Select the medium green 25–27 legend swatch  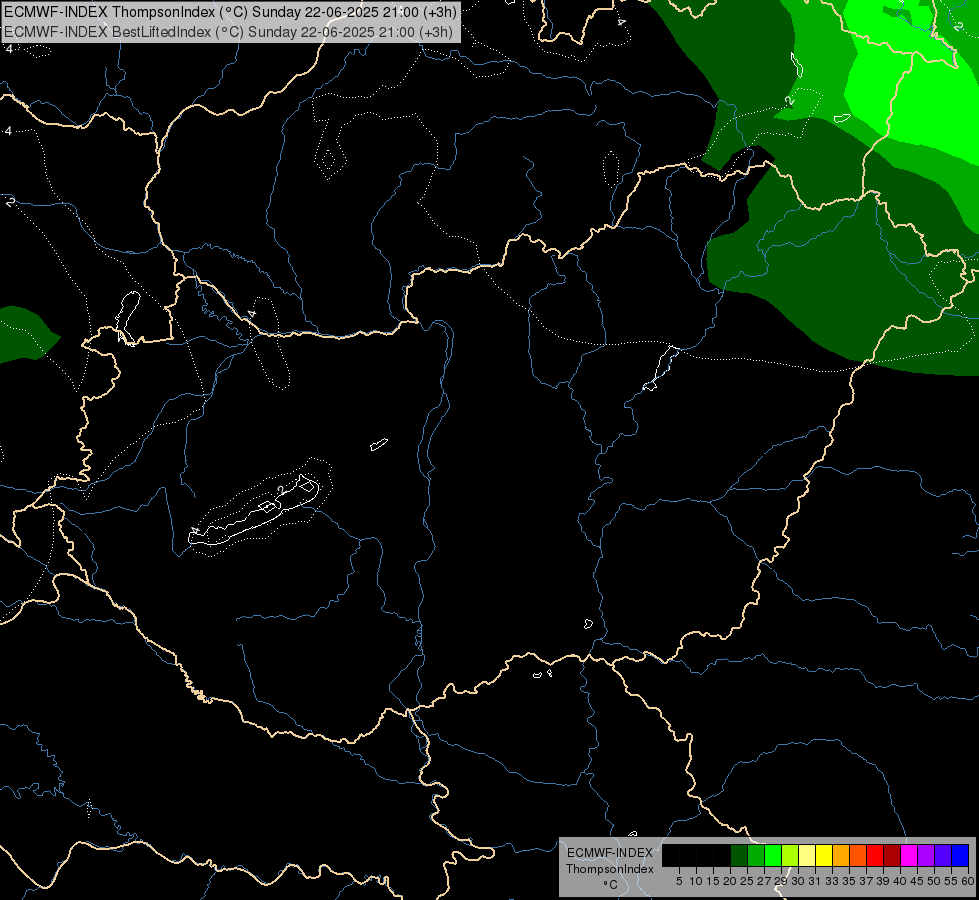[x=756, y=855]
